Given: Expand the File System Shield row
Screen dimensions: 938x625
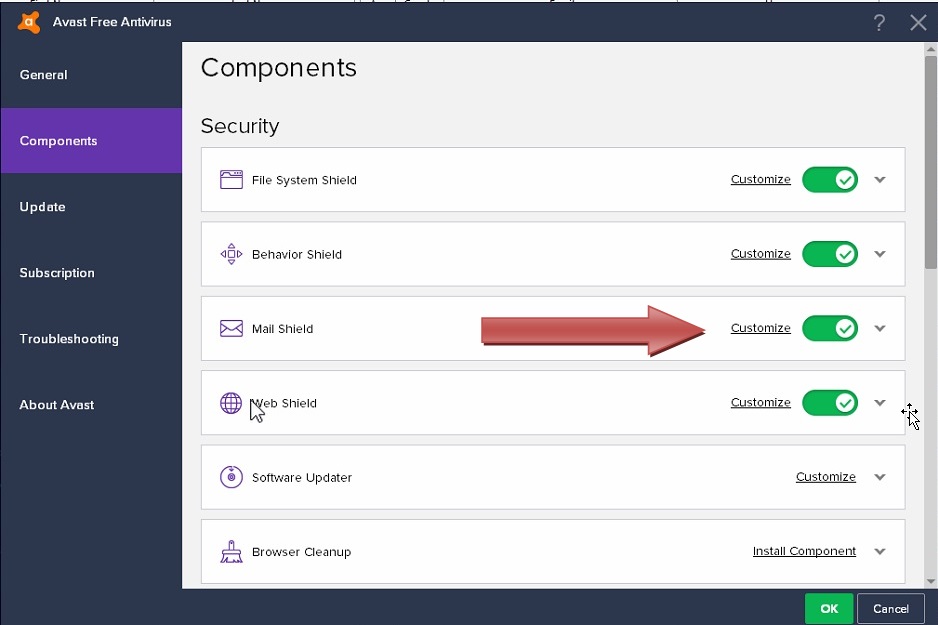Looking at the screenshot, I should (x=879, y=179).
